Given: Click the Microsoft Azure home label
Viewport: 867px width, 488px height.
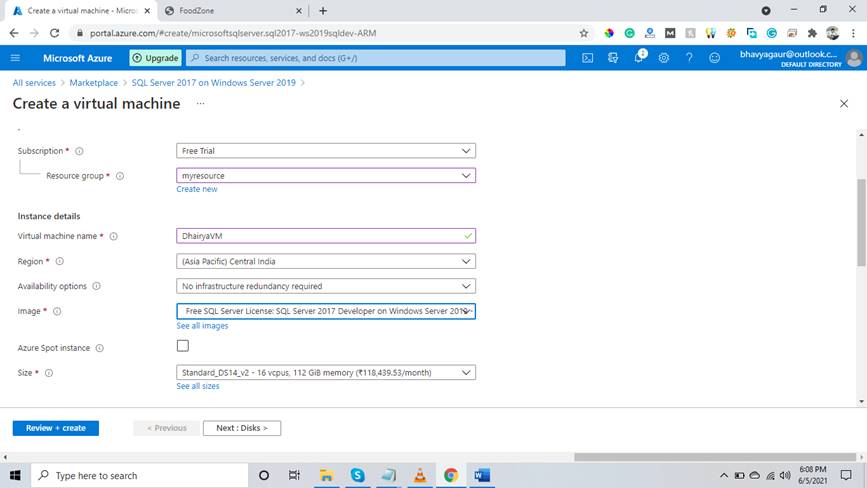Looking at the screenshot, I should click(77, 58).
